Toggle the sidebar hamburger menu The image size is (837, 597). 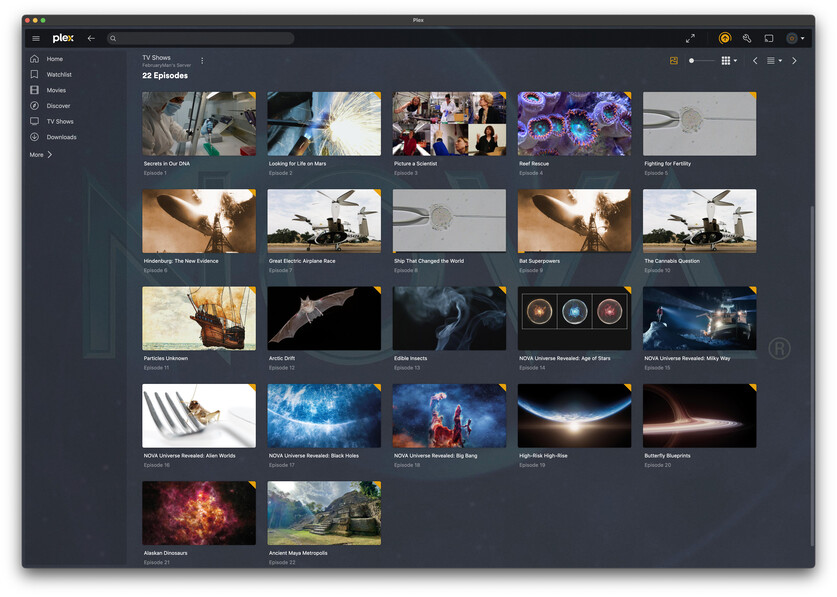pyautogui.click(x=36, y=38)
